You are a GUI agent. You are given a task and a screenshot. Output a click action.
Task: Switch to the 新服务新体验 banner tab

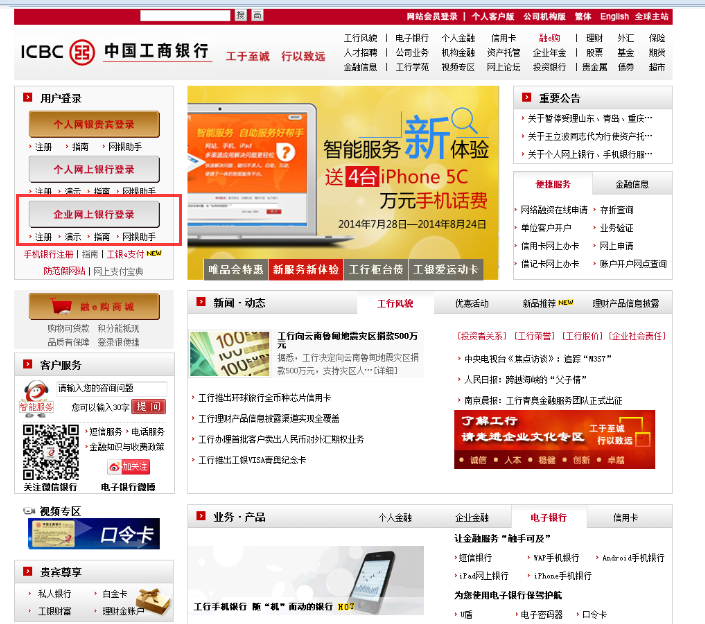click(306, 269)
